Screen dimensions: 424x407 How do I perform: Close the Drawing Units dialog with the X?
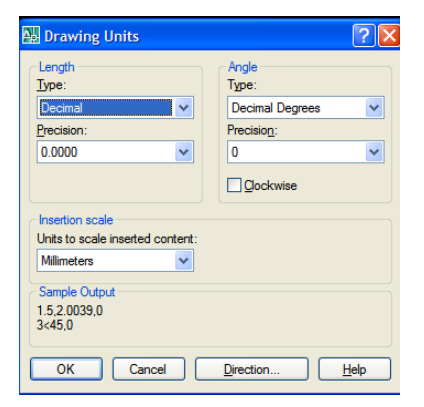[389, 35]
